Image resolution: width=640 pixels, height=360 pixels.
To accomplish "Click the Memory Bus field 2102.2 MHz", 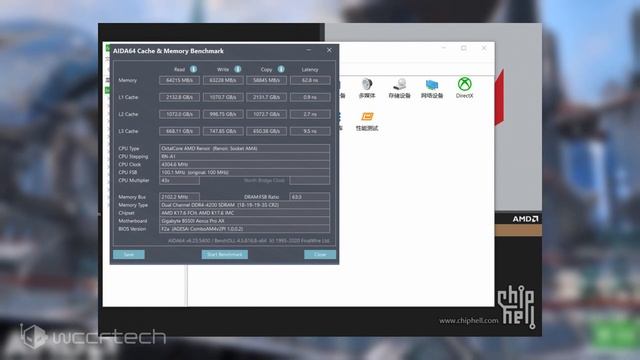I will point(179,197).
